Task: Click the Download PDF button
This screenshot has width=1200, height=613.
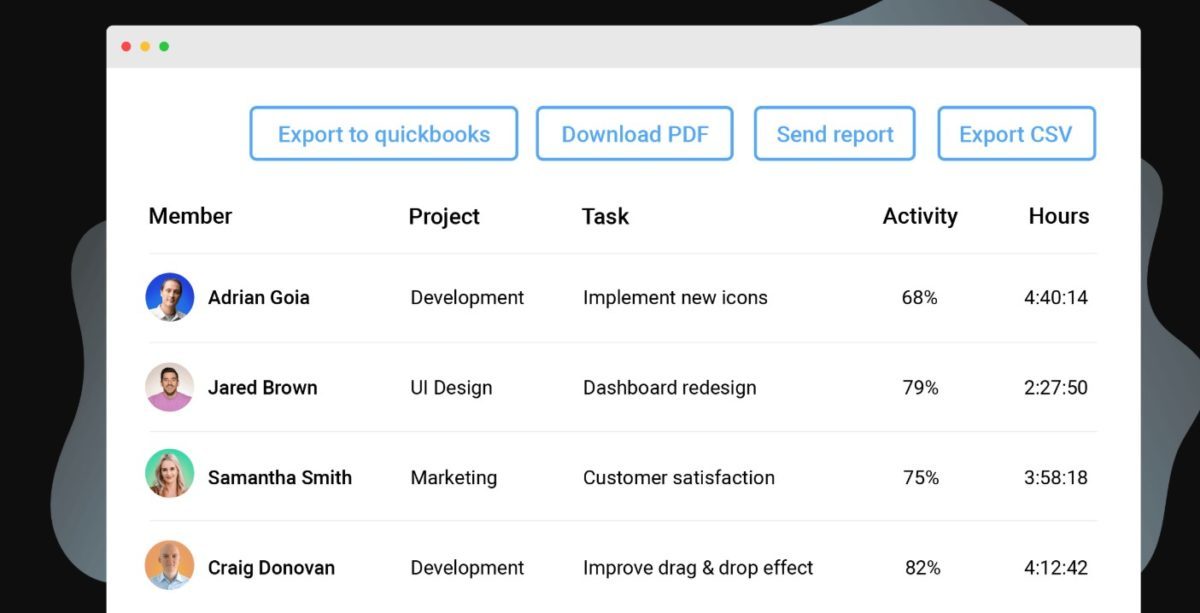Action: (x=635, y=133)
